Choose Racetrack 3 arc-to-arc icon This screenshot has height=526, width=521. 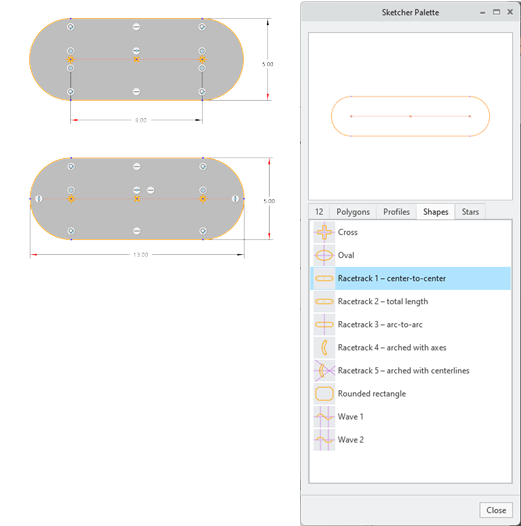[324, 324]
